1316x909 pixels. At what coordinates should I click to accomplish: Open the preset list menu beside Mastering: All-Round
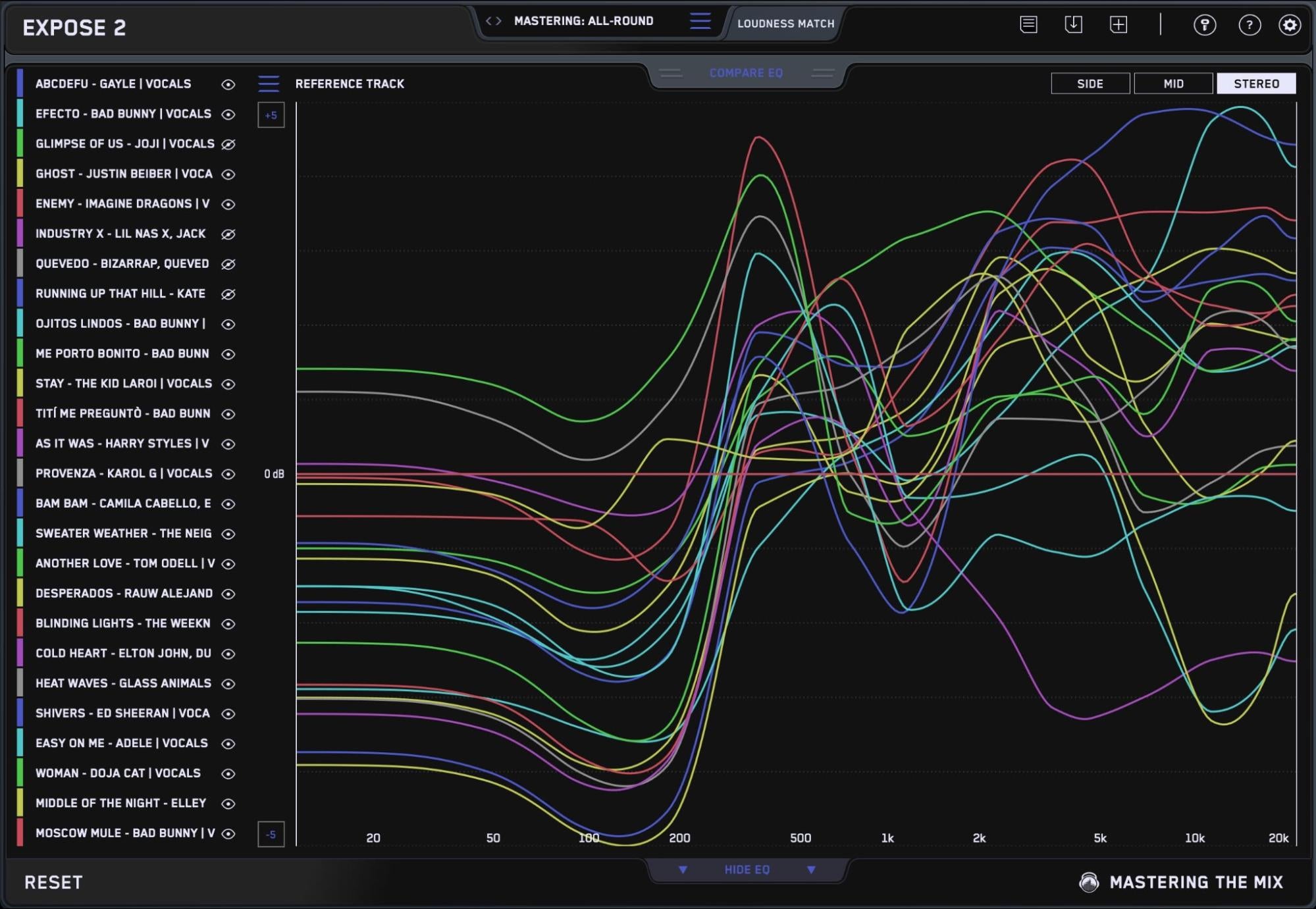pos(700,21)
